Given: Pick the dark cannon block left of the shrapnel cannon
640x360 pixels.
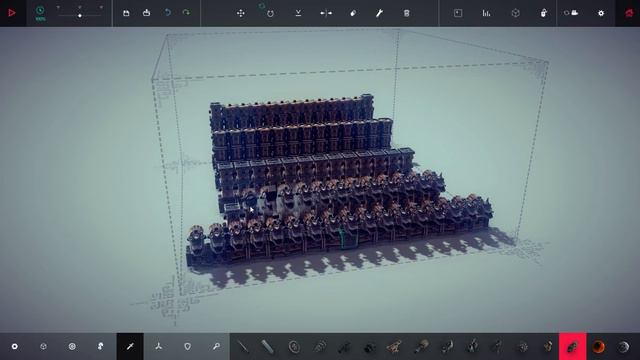Looking at the screenshot, I should point(345,347).
